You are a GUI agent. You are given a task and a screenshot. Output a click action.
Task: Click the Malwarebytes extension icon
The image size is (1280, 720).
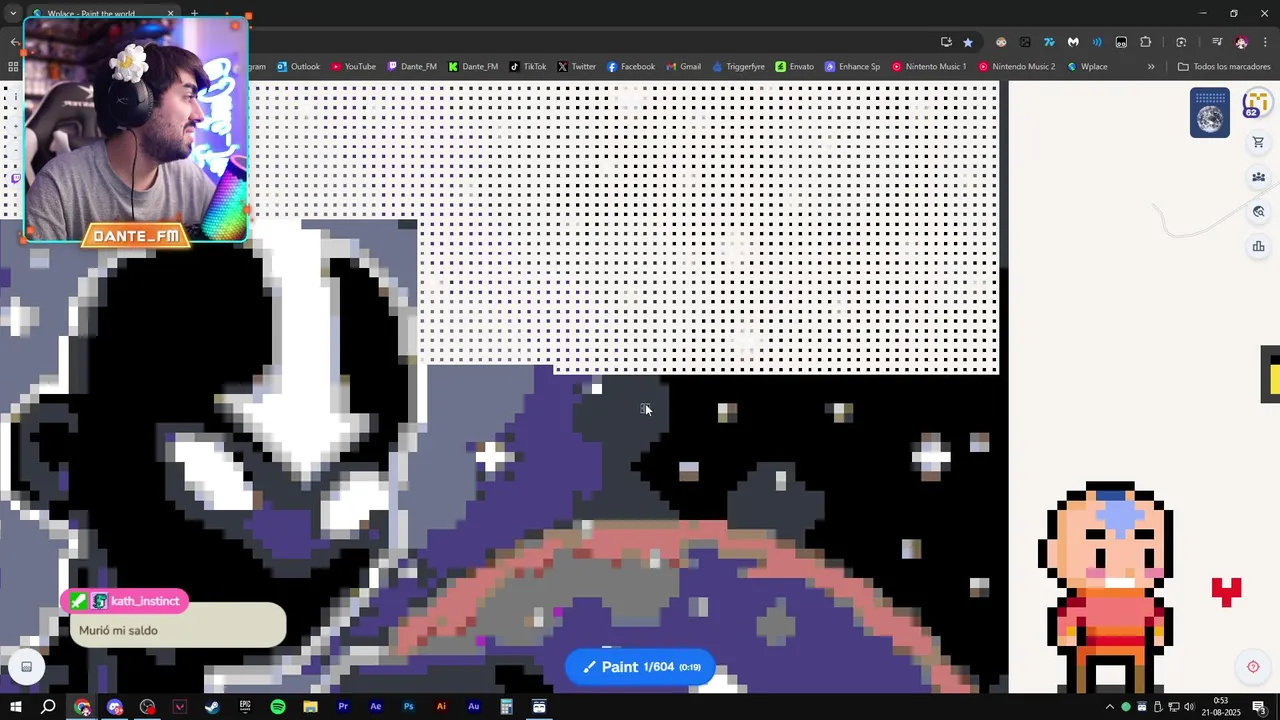click(1073, 42)
